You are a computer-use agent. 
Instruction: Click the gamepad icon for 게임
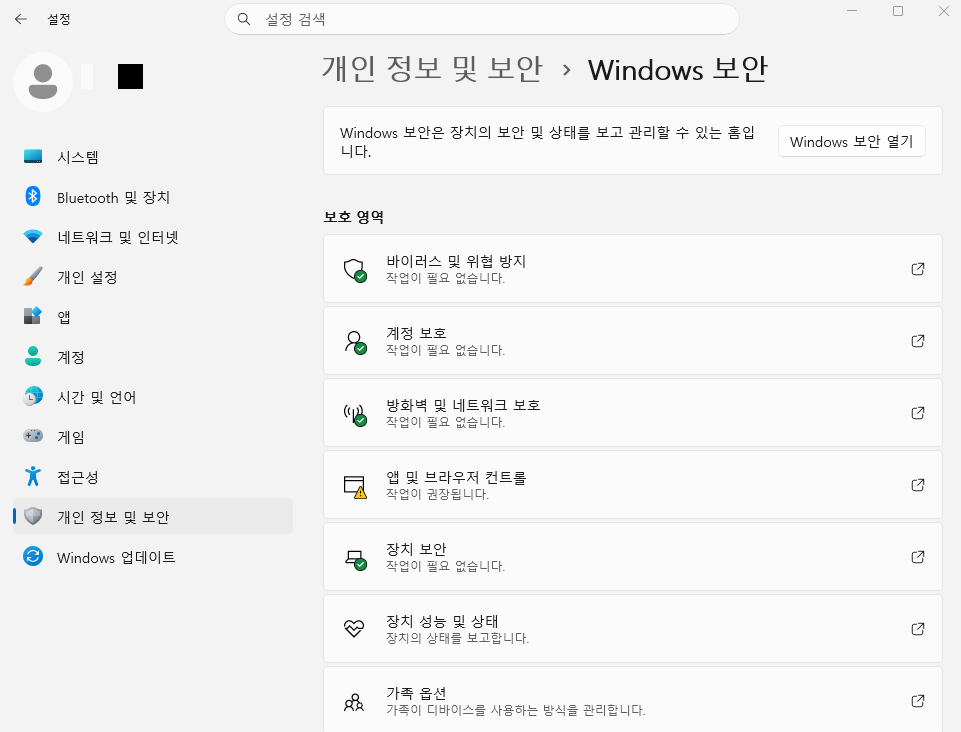point(33,436)
